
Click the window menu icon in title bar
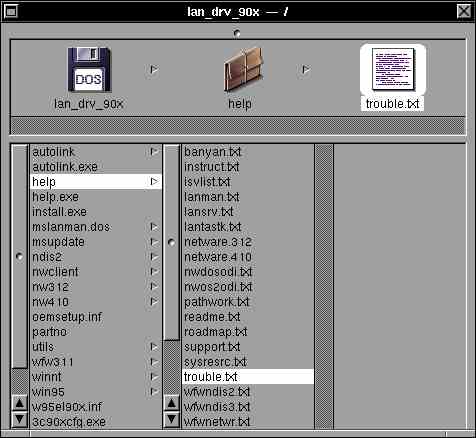pos(11,12)
